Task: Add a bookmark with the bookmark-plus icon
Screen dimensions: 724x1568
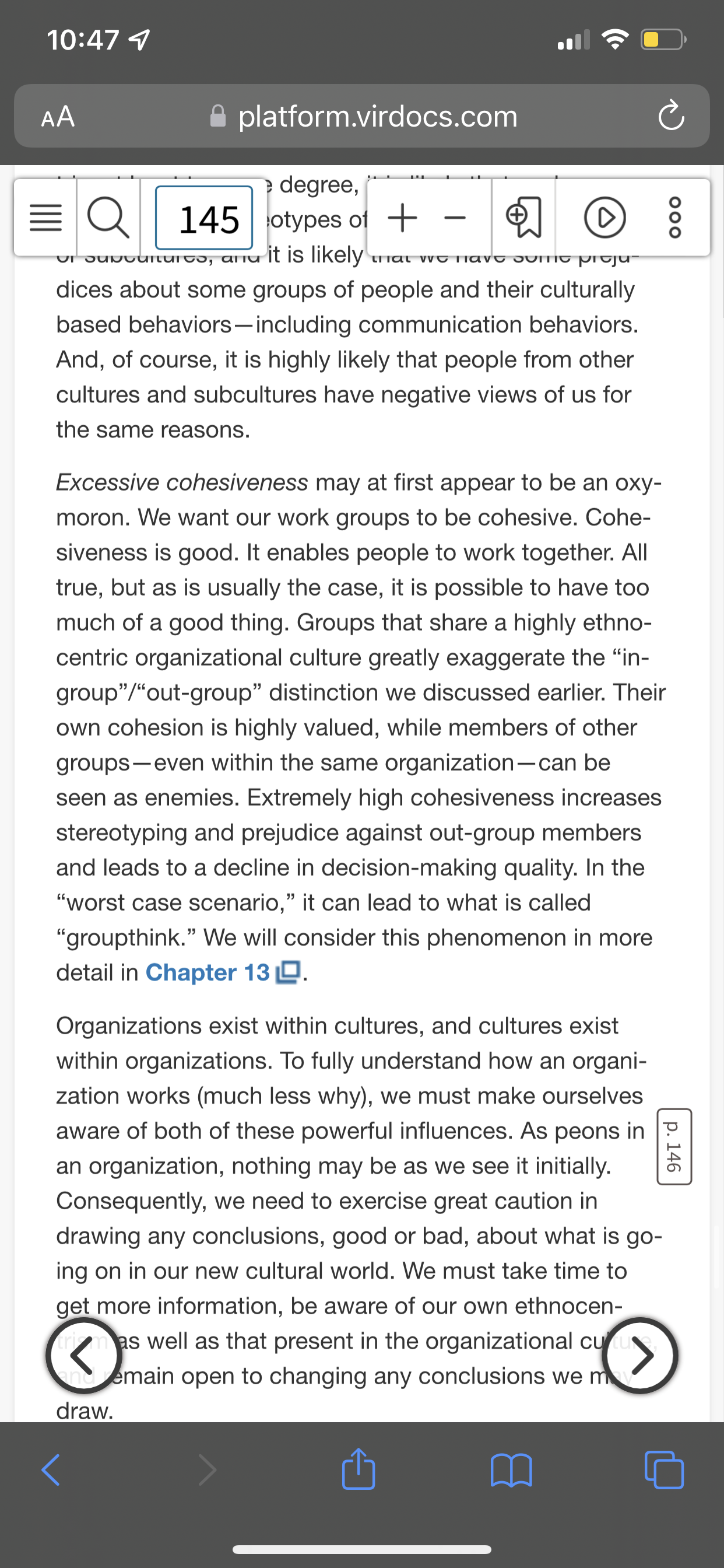Action: [524, 218]
